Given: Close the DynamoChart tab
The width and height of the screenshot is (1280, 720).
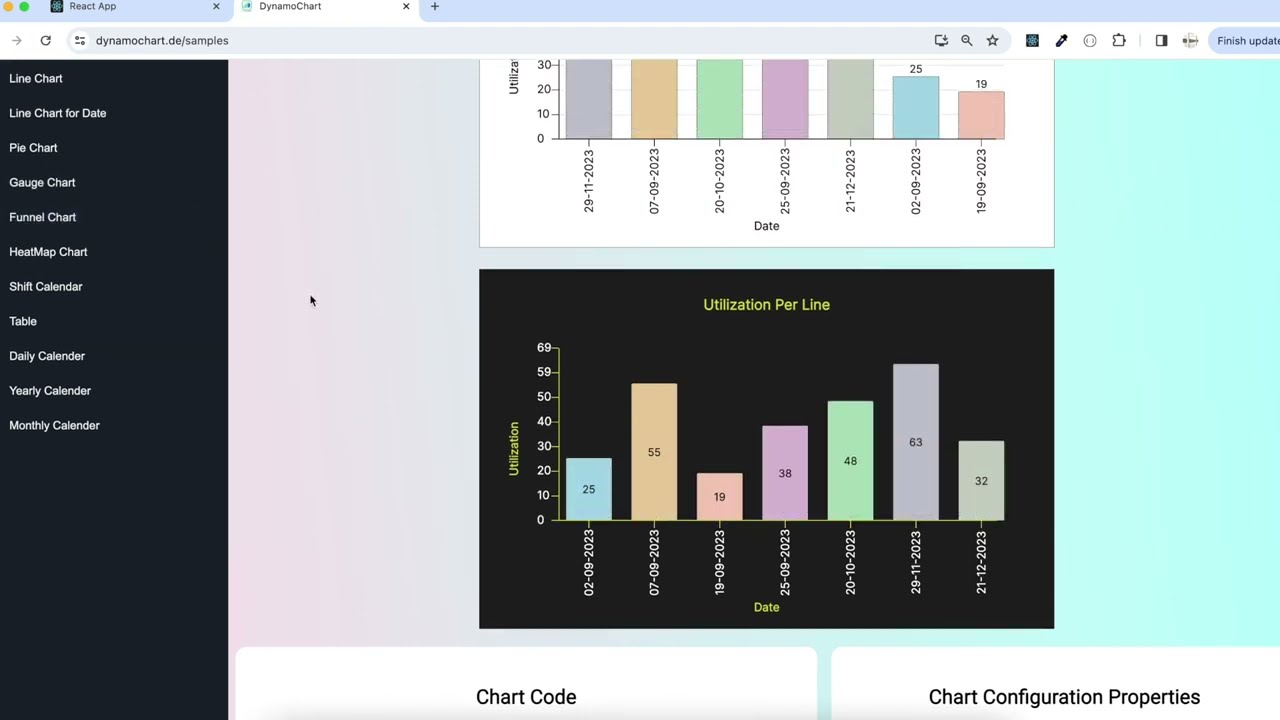Looking at the screenshot, I should point(406,6).
